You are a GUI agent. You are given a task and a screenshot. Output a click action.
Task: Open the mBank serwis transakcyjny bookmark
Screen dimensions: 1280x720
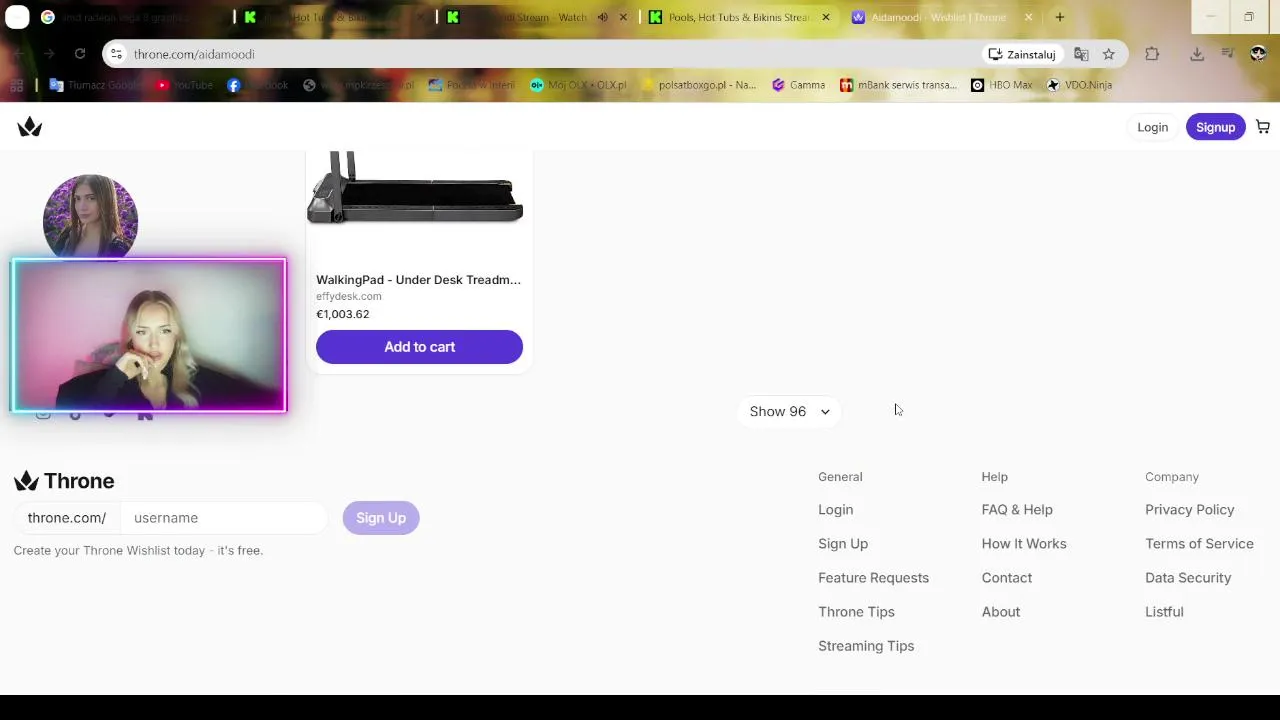(x=898, y=85)
